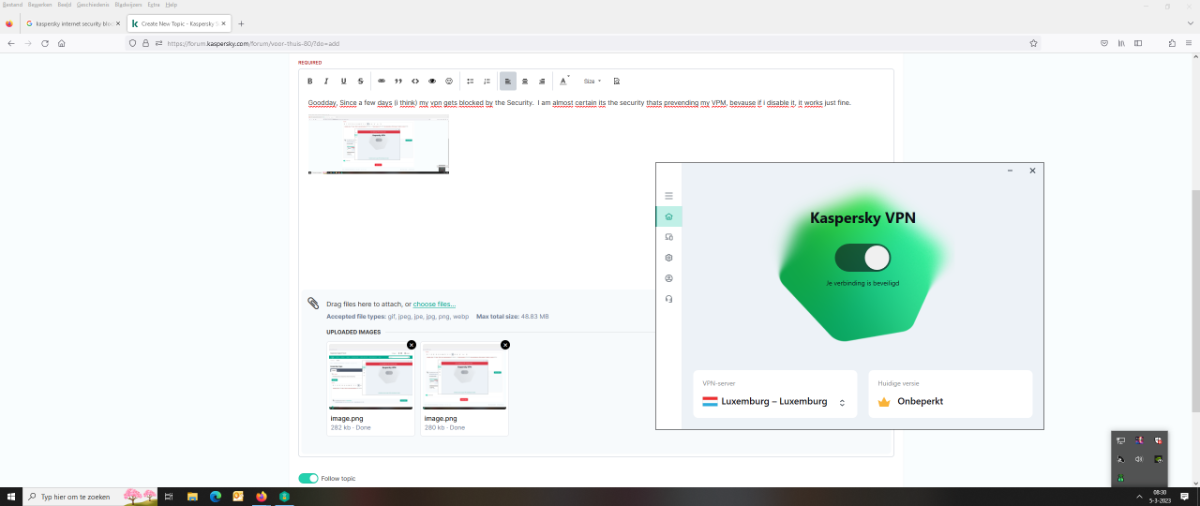Preview the post with the preview icon
The image size is (1200, 506).
[x=616, y=81]
